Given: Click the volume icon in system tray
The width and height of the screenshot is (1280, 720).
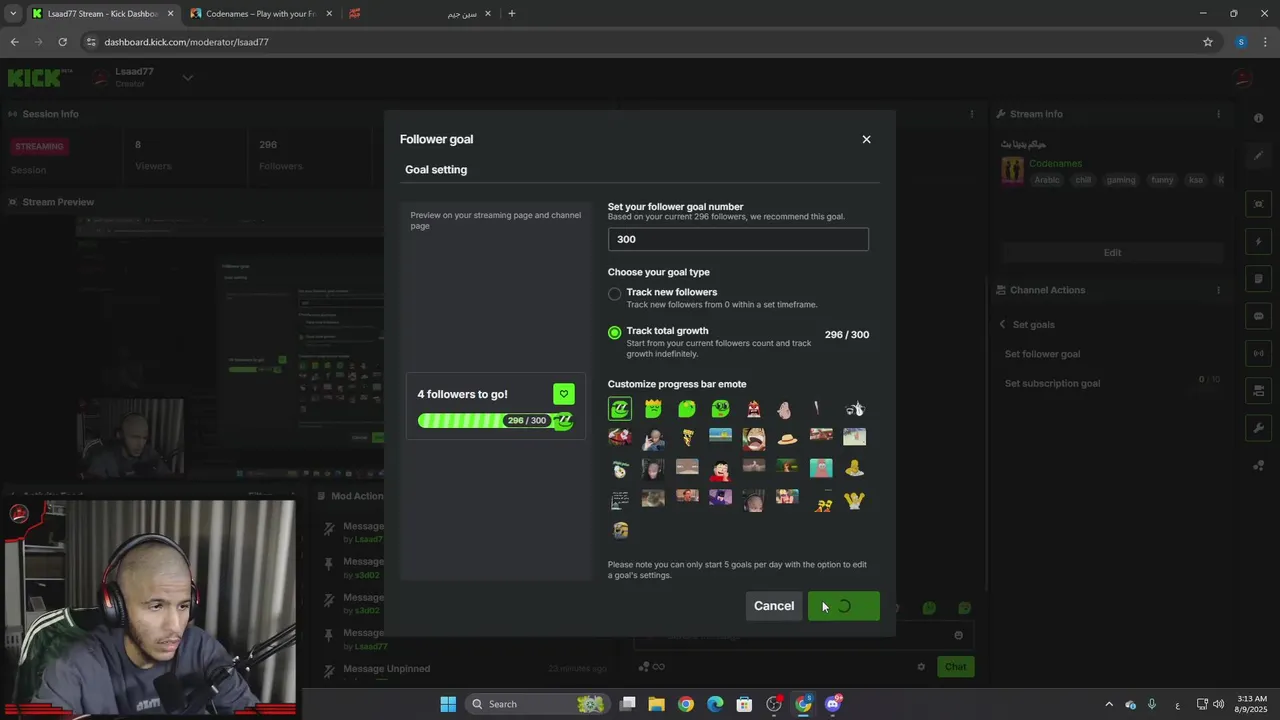Looking at the screenshot, I should coord(1218,704).
